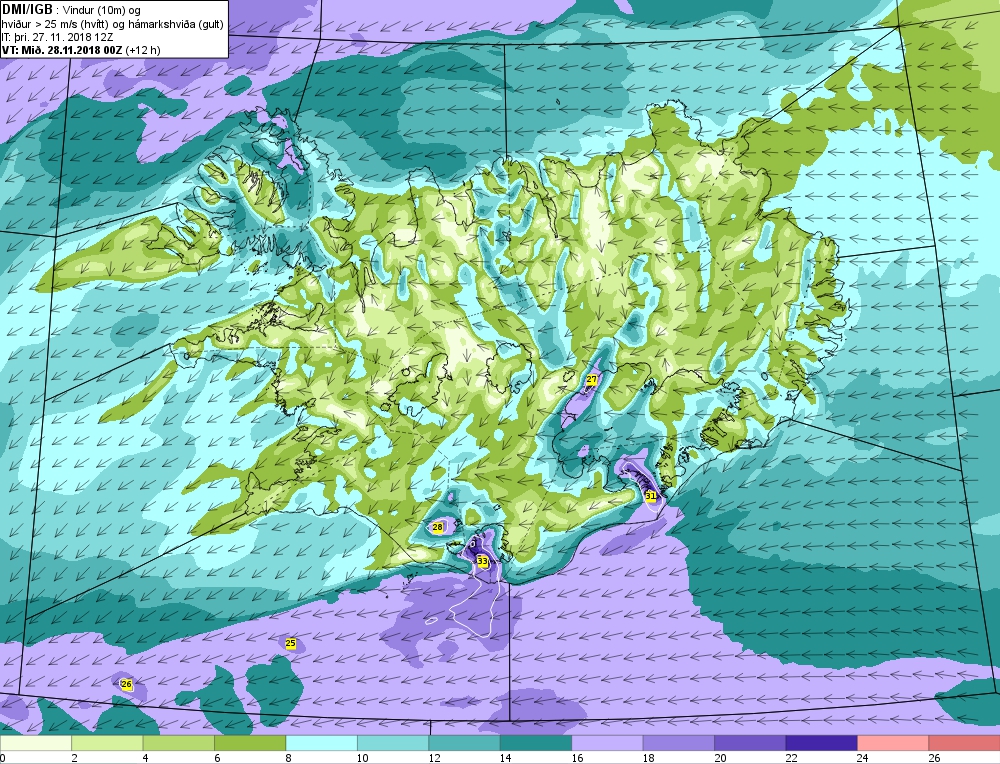Click the valid time line 28.11.2018 00Z
Viewport: 1000px width, 764px height.
point(81,50)
